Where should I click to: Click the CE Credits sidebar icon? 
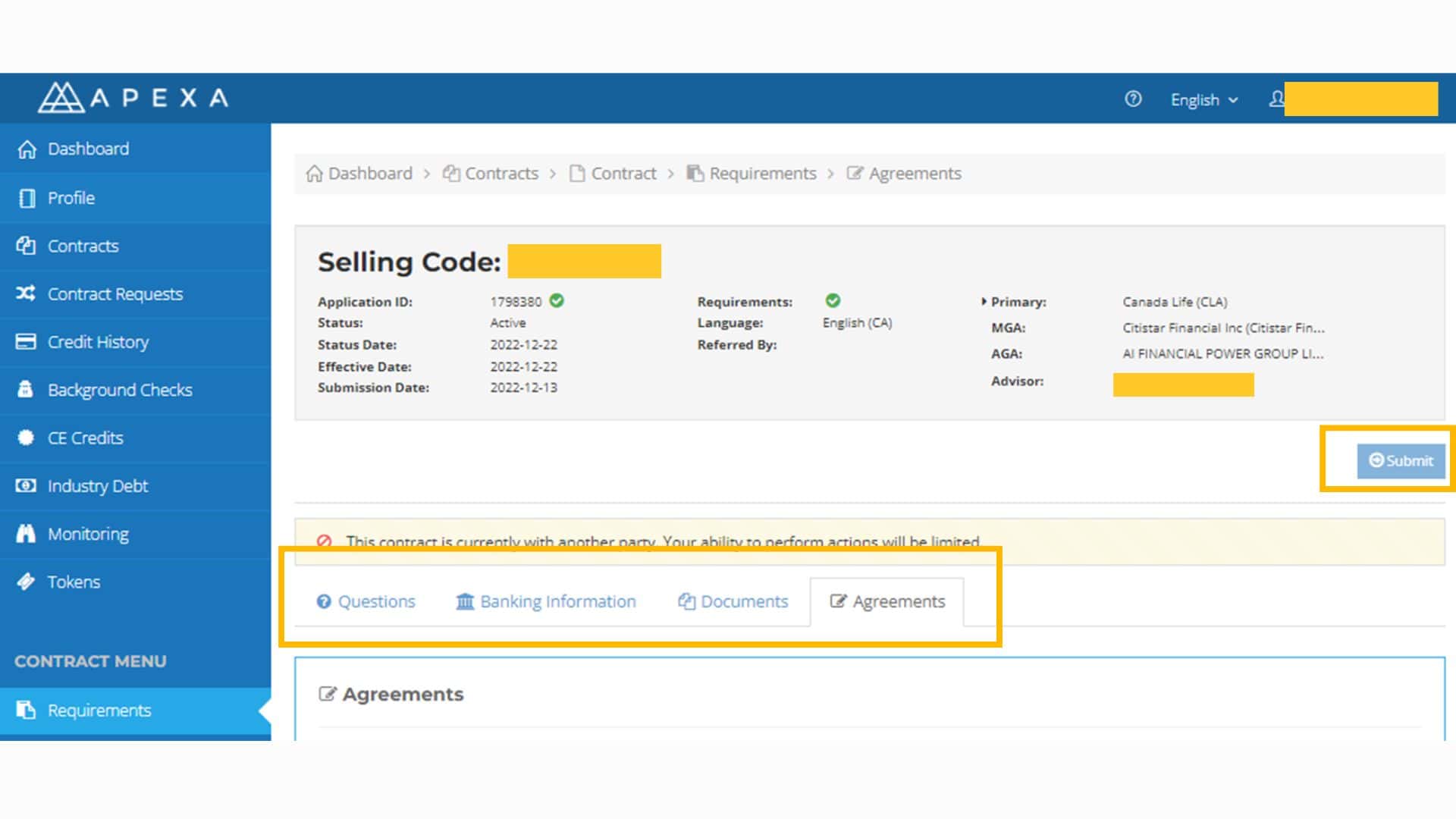point(27,437)
